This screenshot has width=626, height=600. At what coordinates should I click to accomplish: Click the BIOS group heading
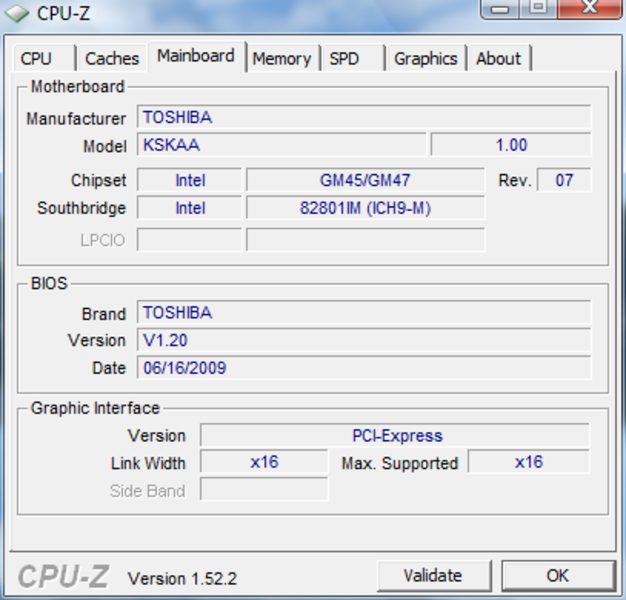tap(49, 283)
